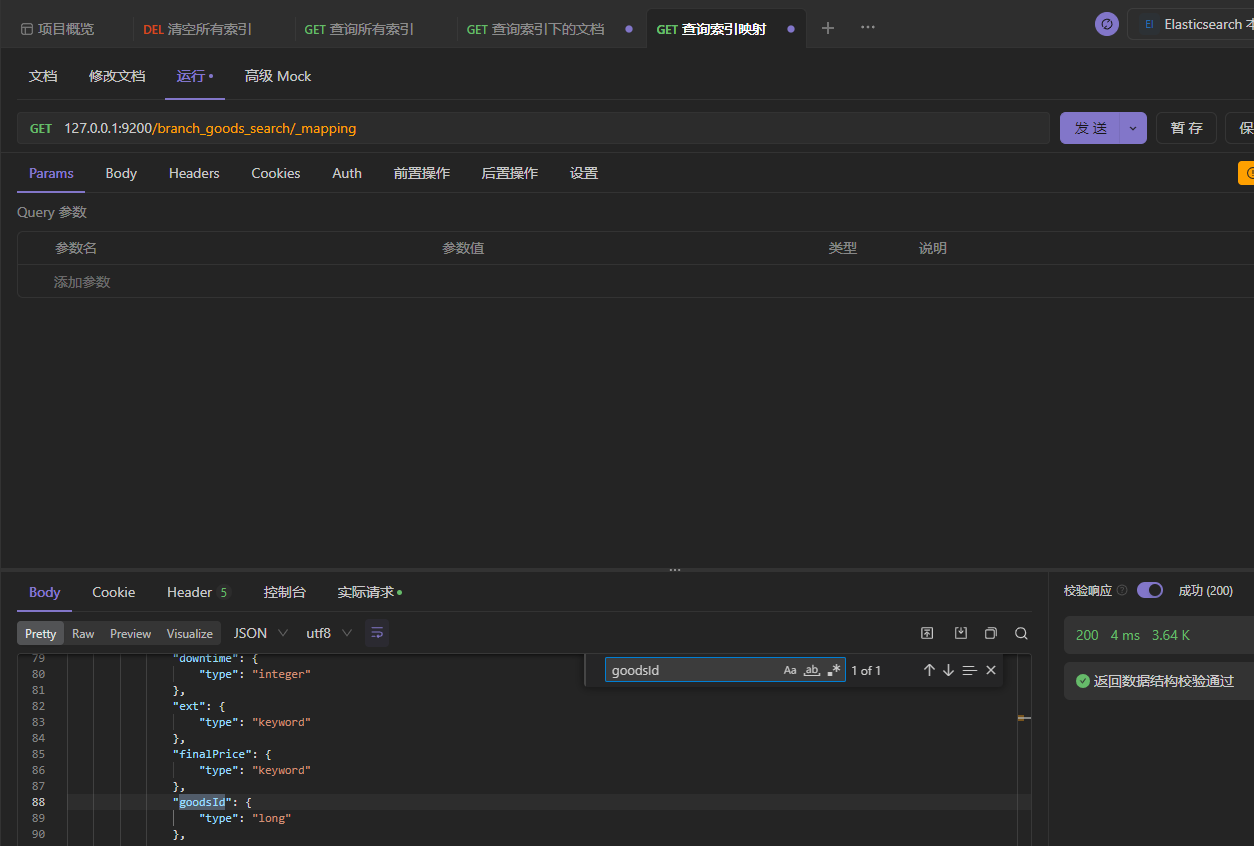
Task: Click the extract response upload icon
Action: click(x=927, y=633)
